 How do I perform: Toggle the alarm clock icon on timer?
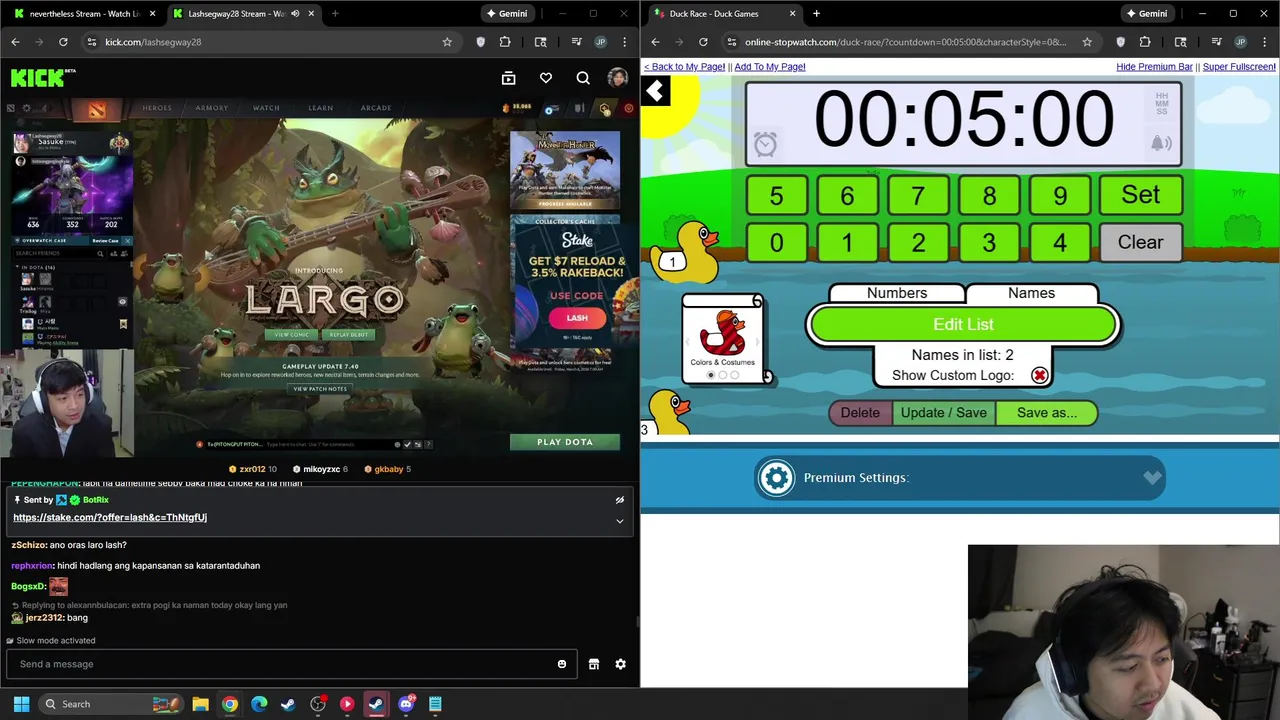(765, 144)
